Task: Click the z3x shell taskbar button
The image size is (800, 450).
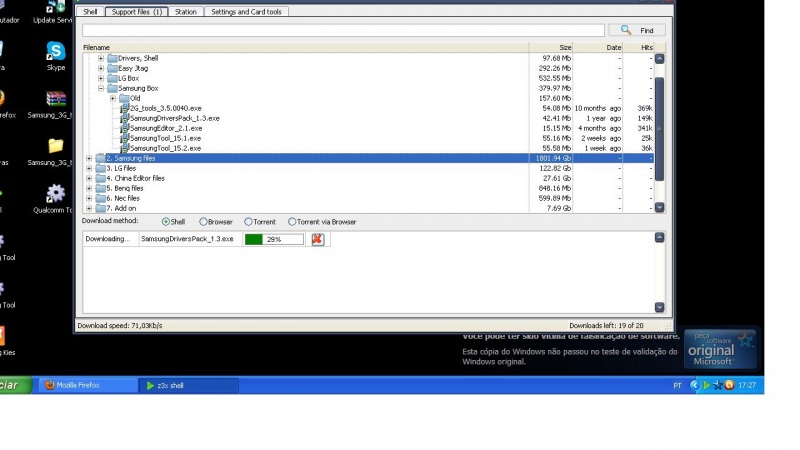Action: point(188,385)
